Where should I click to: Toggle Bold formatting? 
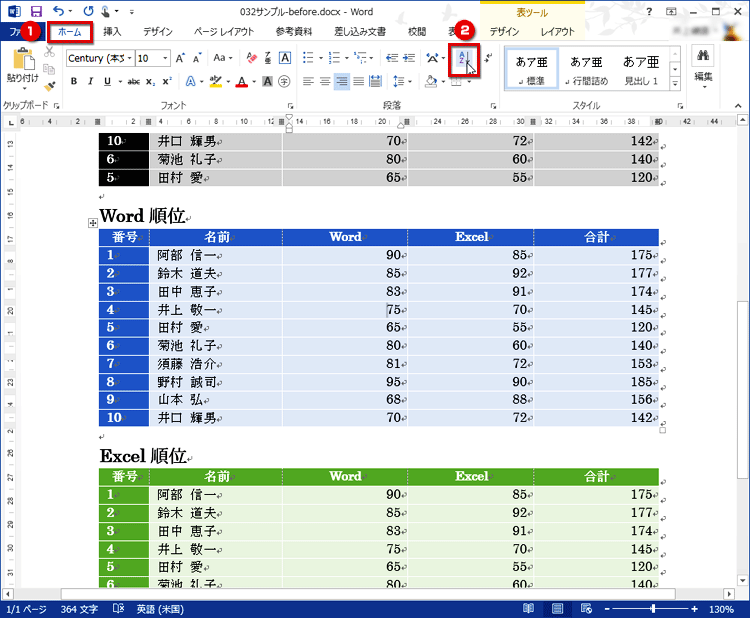point(74,82)
